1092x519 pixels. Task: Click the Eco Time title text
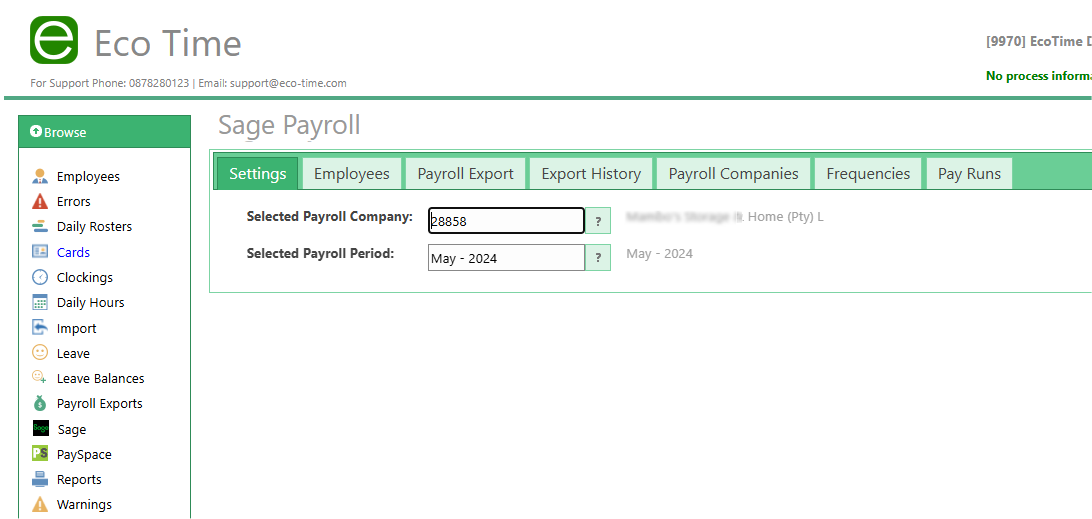coord(168,43)
